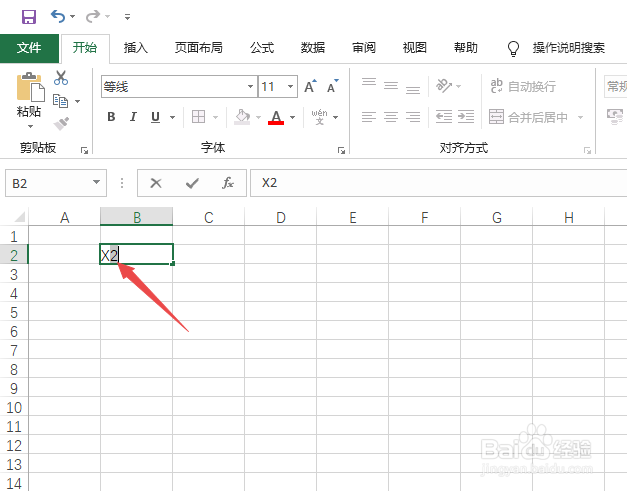Open the Borders dropdown arrow
The height and width of the screenshot is (491, 627).
[x=216, y=117]
